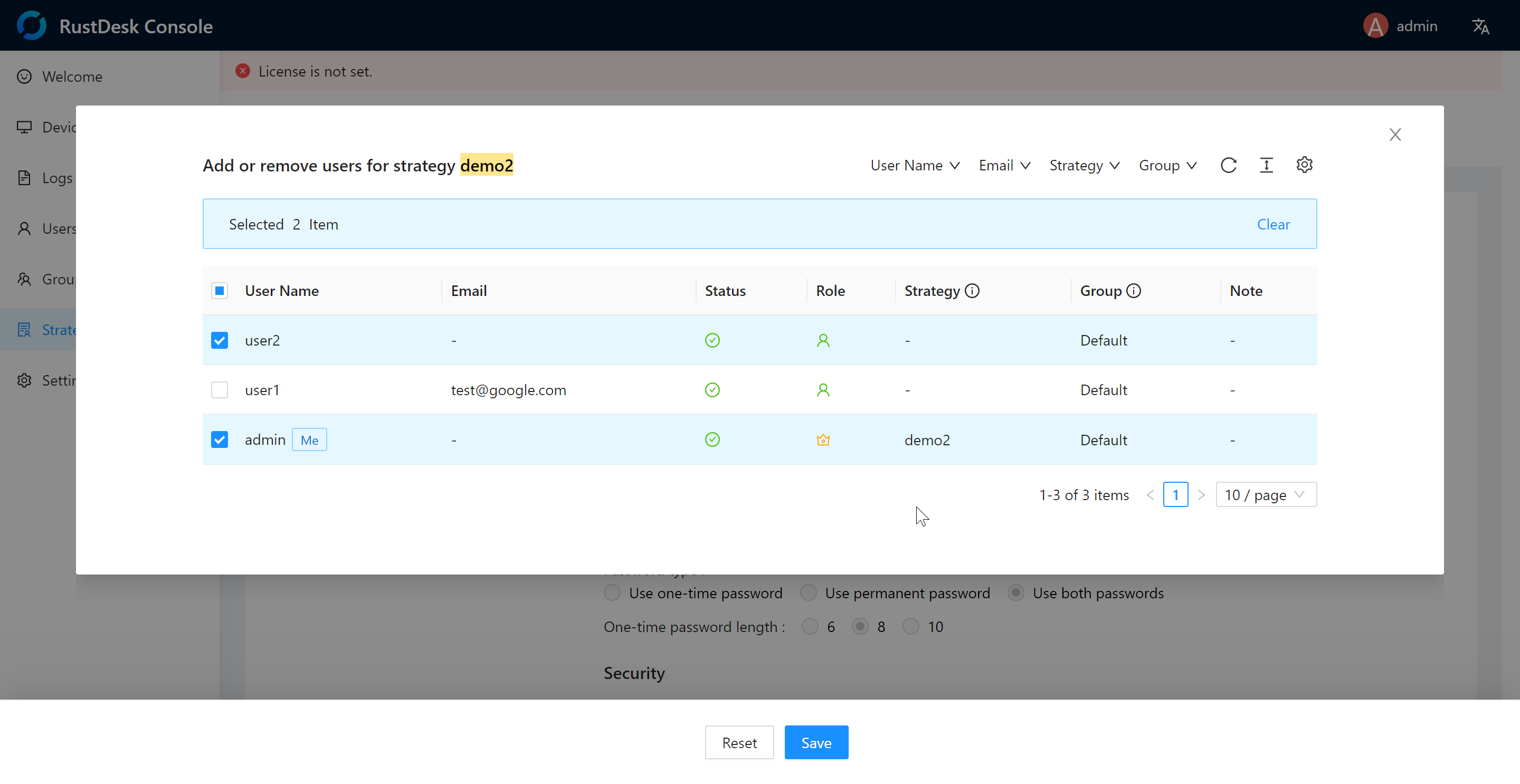
Task: Click the language translation icon in the header
Action: pyautogui.click(x=1480, y=26)
